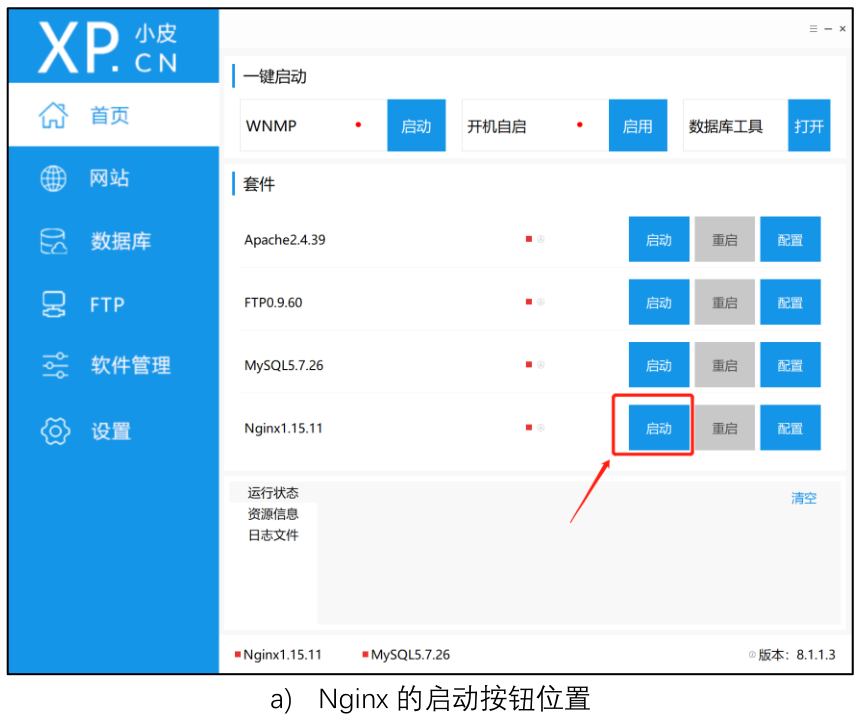Restart Nginx1.15.11 with 重启
The width and height of the screenshot is (864, 719).
click(724, 428)
